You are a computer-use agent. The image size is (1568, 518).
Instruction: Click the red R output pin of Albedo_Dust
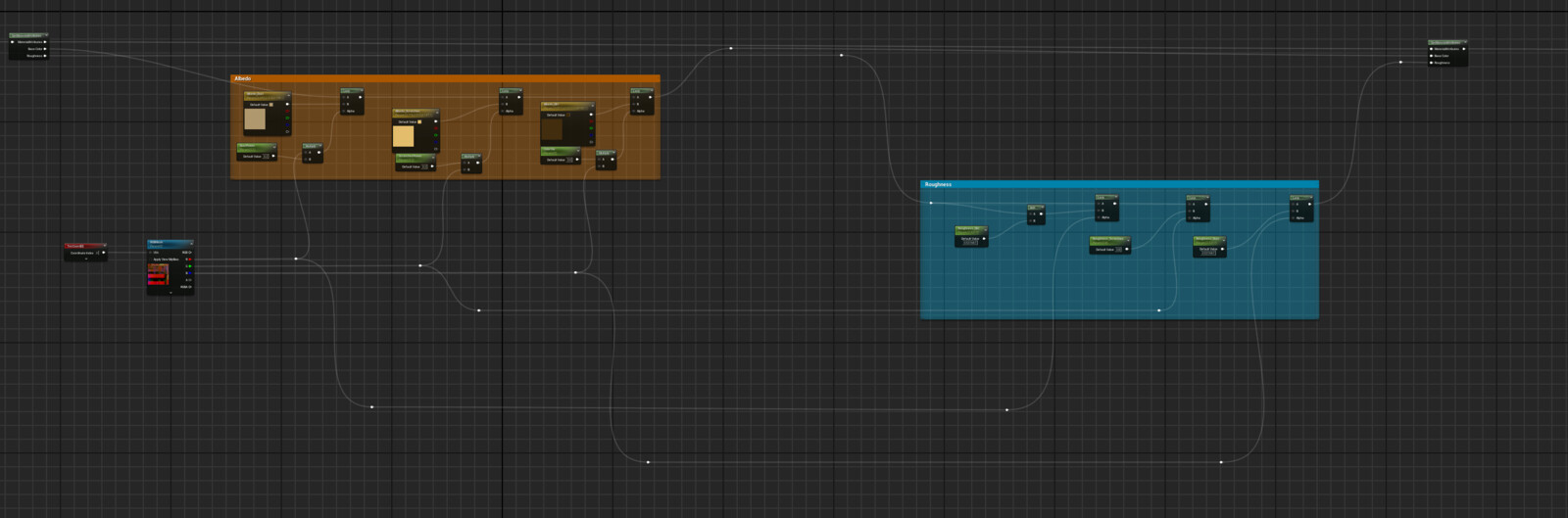click(287, 111)
